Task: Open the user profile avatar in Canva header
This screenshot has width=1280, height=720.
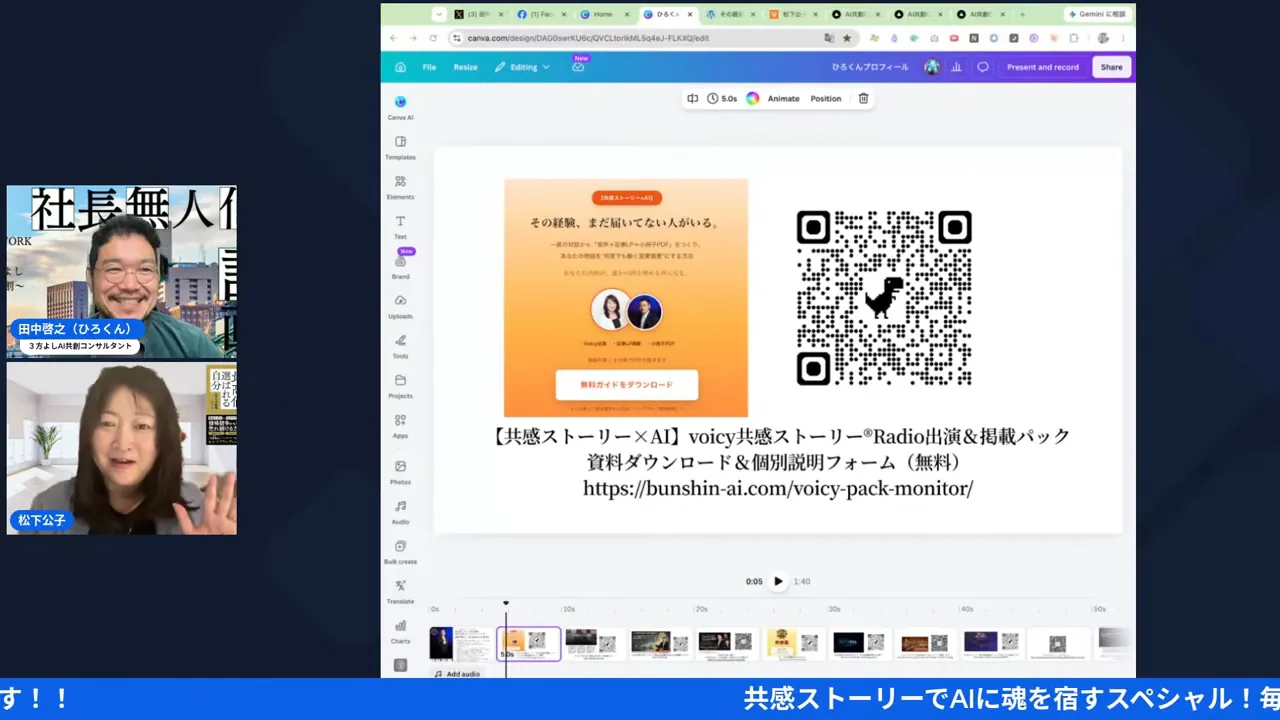Action: coord(932,67)
